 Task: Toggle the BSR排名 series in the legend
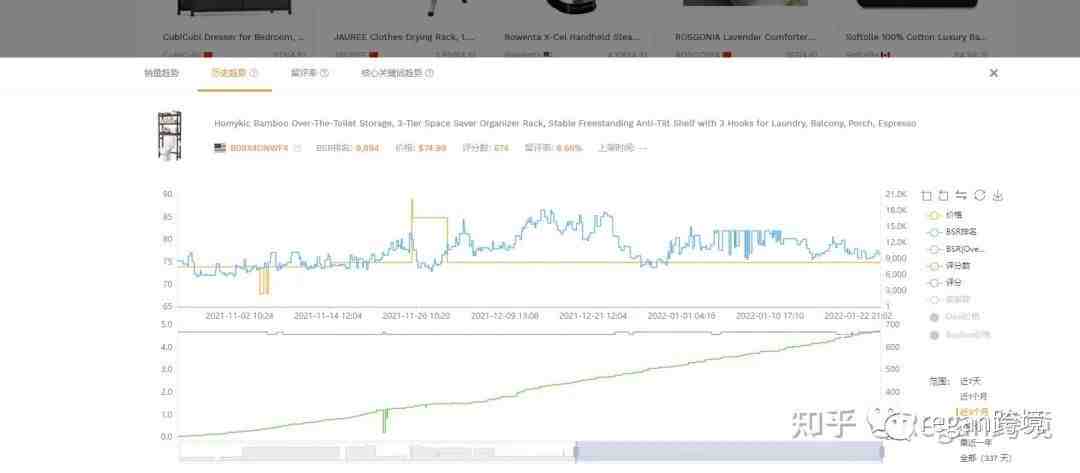pyautogui.click(x=951, y=233)
